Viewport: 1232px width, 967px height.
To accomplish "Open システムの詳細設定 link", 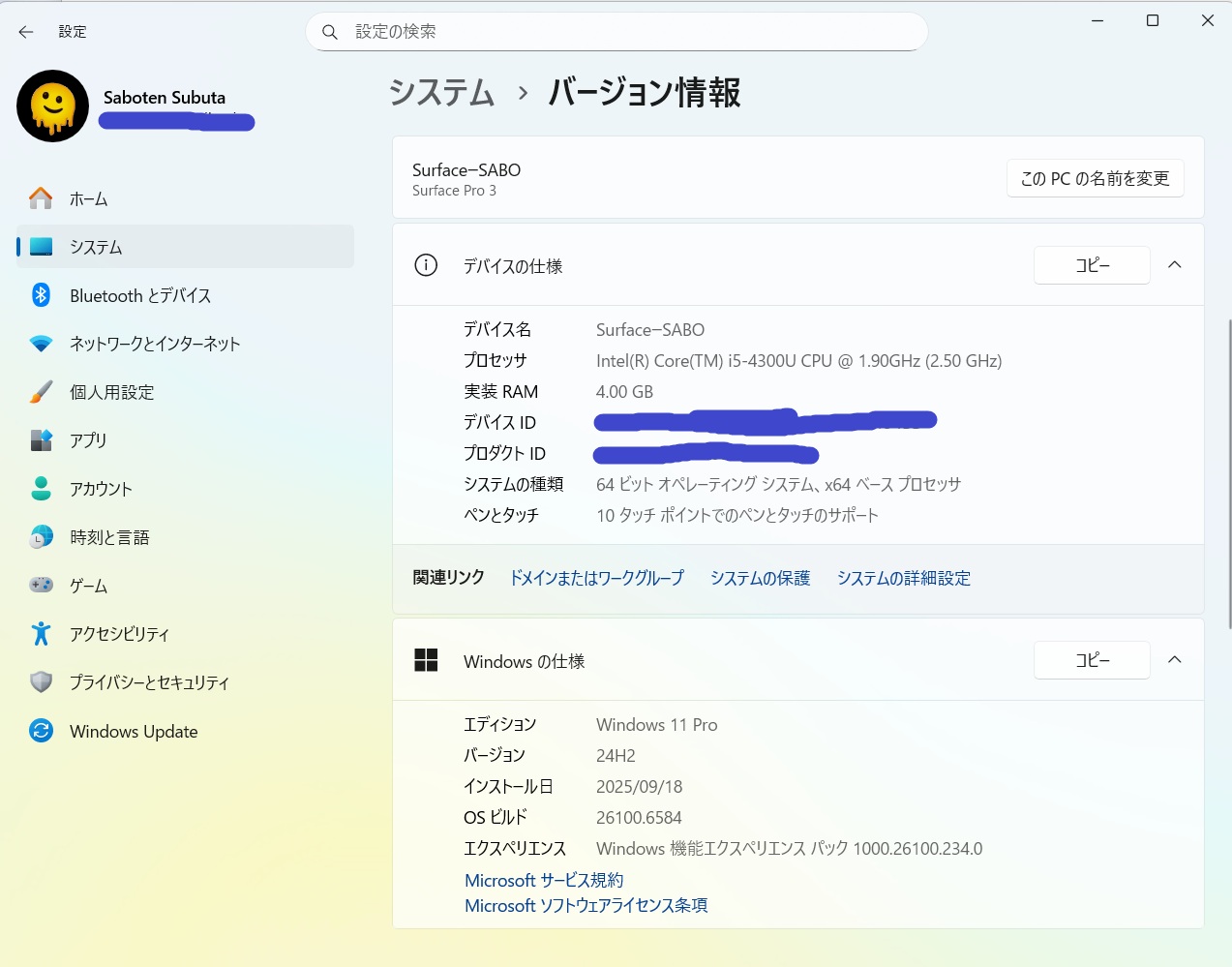I will tap(904, 578).
